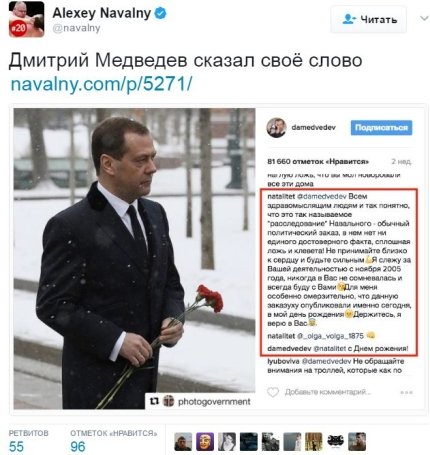This screenshot has height=455, width=430.
Task: Subscribe with the Подписаться button
Action: 381,127
